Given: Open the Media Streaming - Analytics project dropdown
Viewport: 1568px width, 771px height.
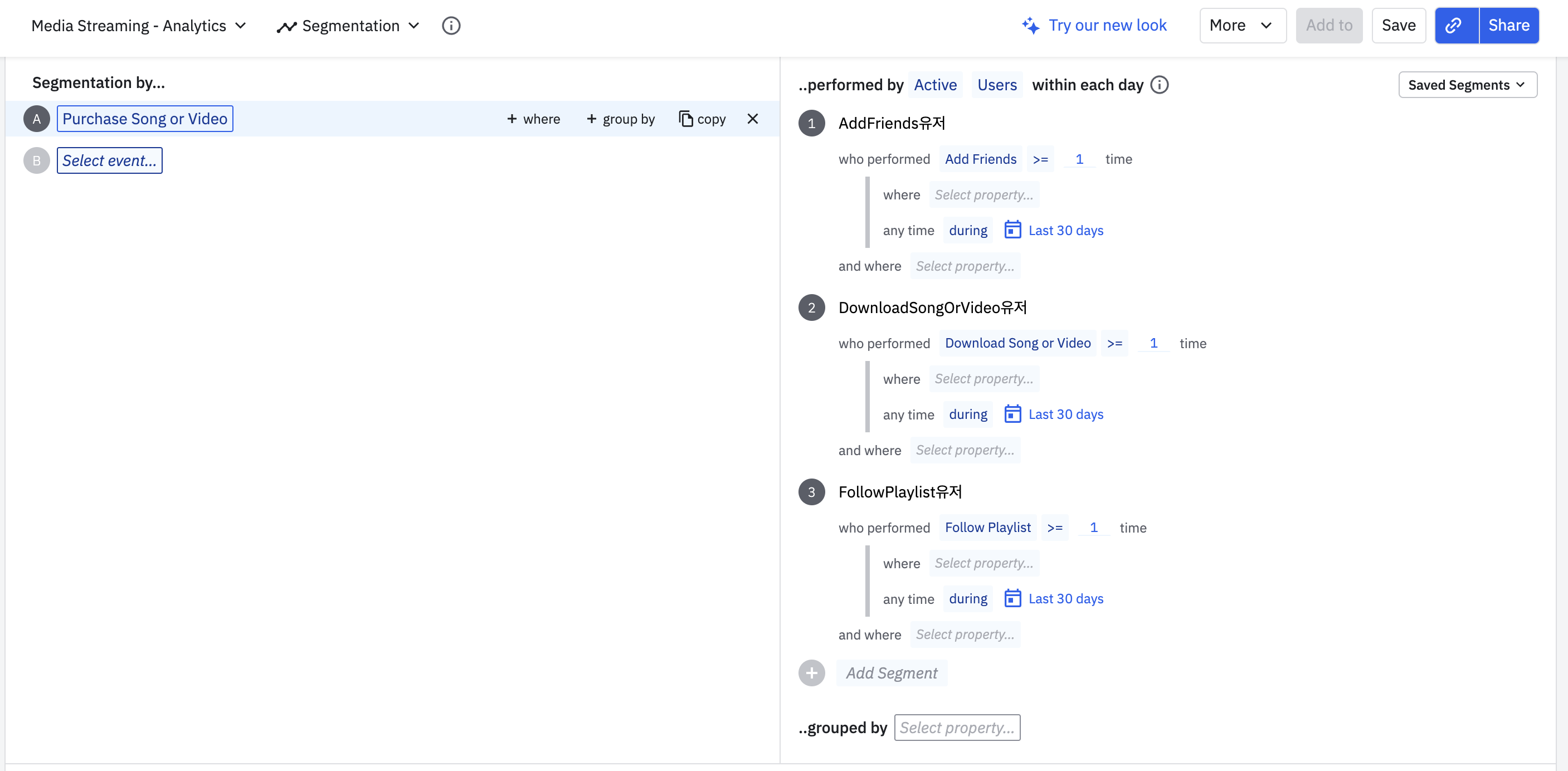Looking at the screenshot, I should point(139,26).
